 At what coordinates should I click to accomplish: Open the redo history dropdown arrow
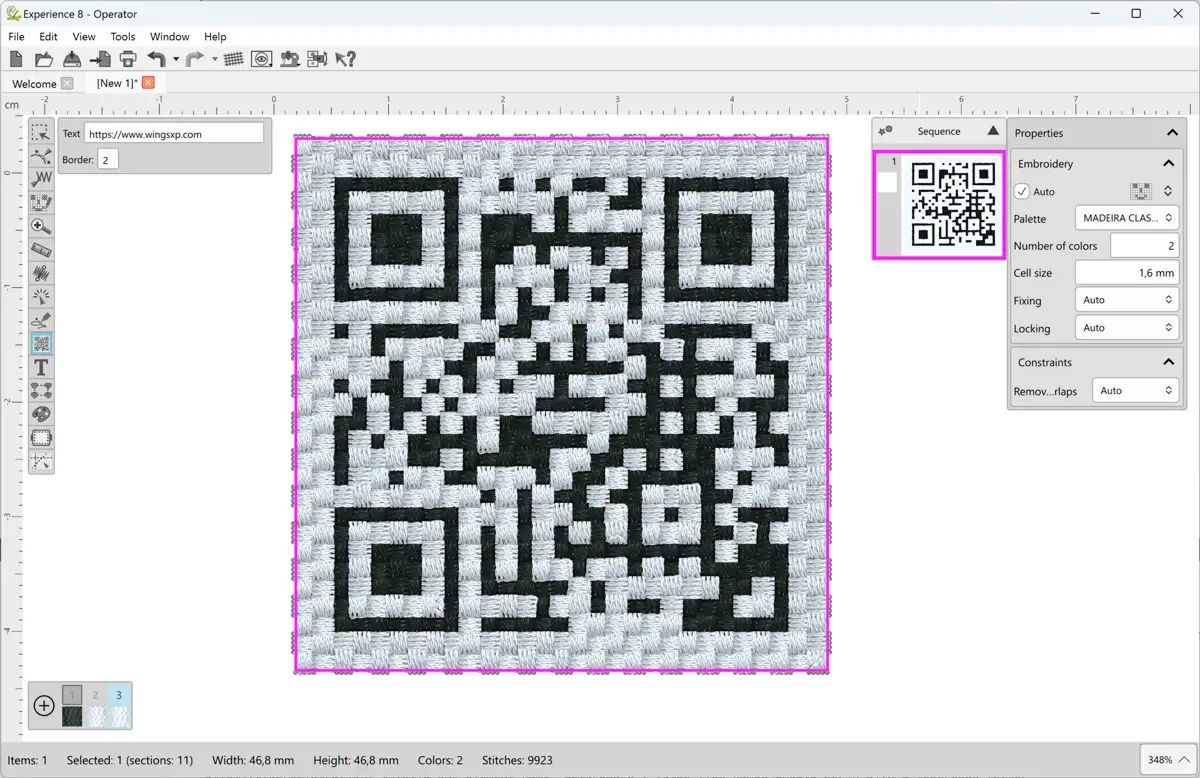(214, 59)
